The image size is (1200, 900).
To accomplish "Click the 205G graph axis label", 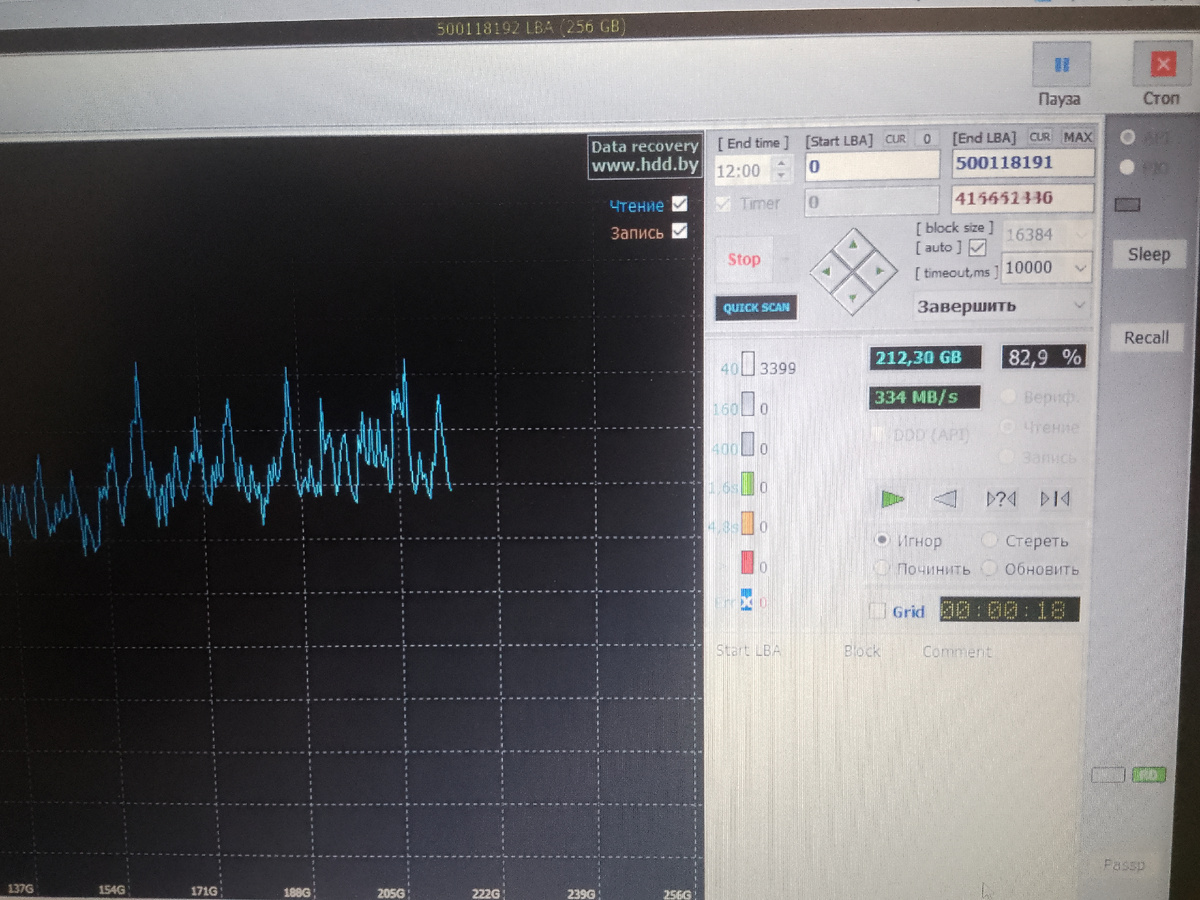I will [x=391, y=892].
